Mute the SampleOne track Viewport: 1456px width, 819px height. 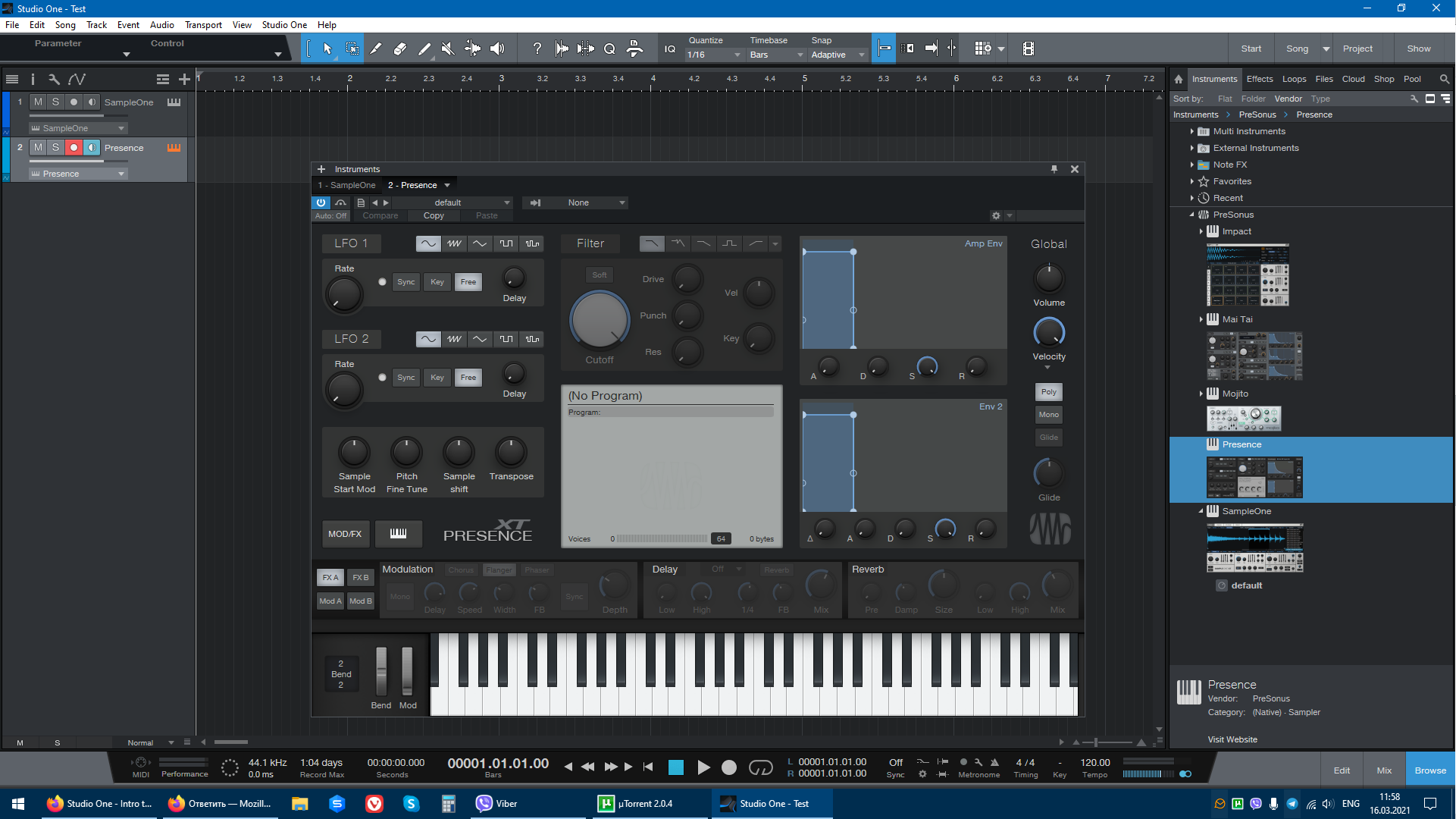point(38,102)
